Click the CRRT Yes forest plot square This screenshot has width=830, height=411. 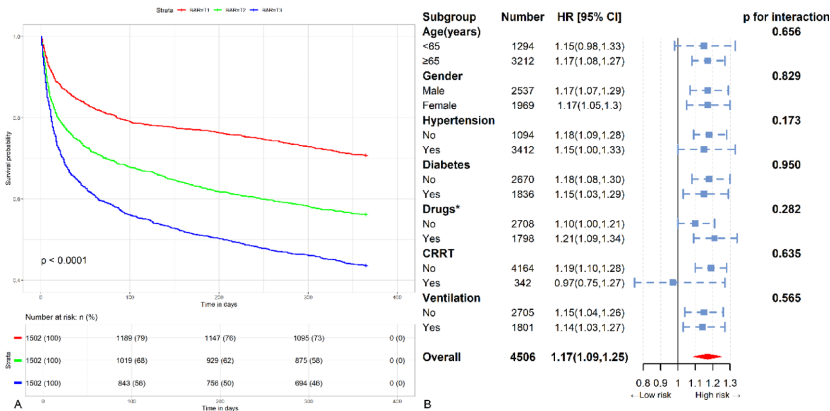pyautogui.click(x=673, y=283)
